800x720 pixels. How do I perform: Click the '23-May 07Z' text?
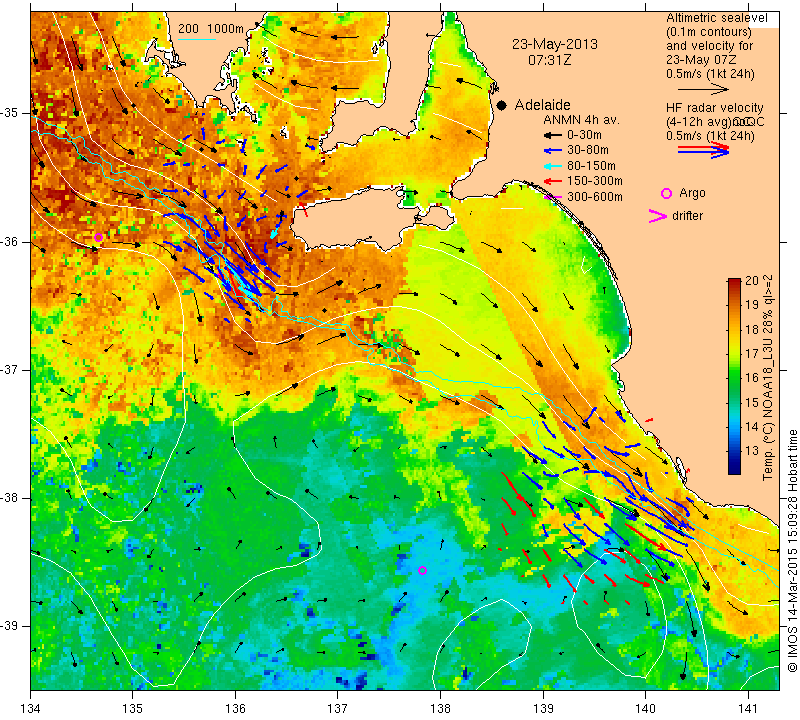click(x=701, y=60)
